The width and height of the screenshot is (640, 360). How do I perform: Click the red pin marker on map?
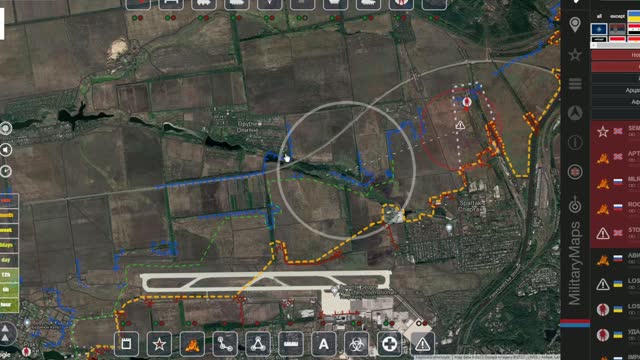467,102
